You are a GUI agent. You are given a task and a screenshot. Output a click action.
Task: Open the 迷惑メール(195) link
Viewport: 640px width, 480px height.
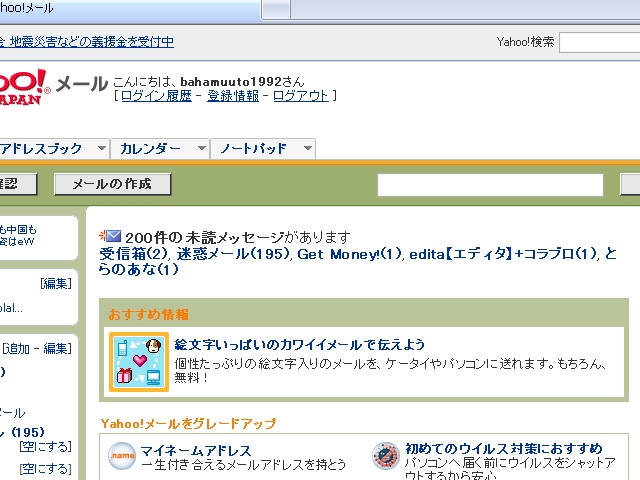pos(233,254)
